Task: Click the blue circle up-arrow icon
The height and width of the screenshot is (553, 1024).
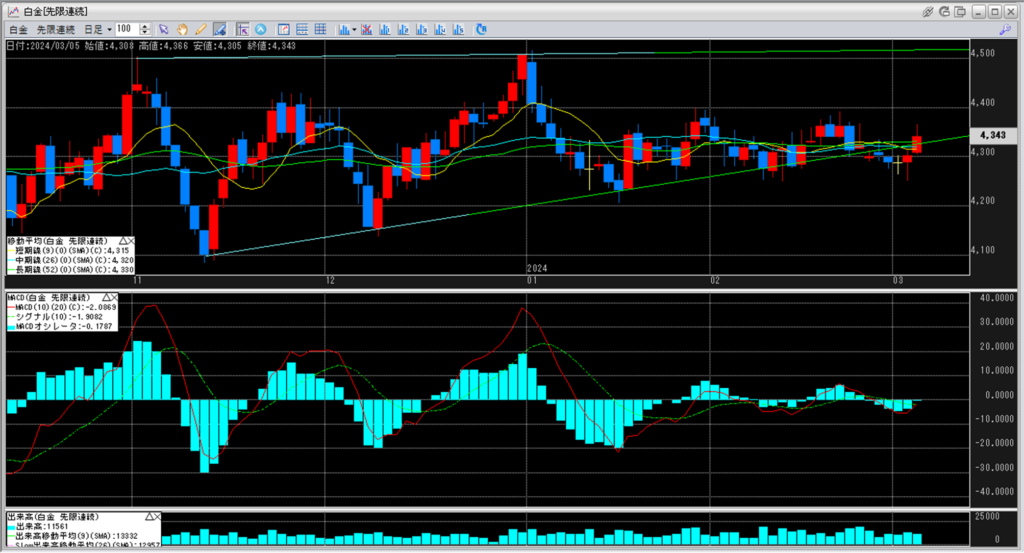Action: (261, 29)
